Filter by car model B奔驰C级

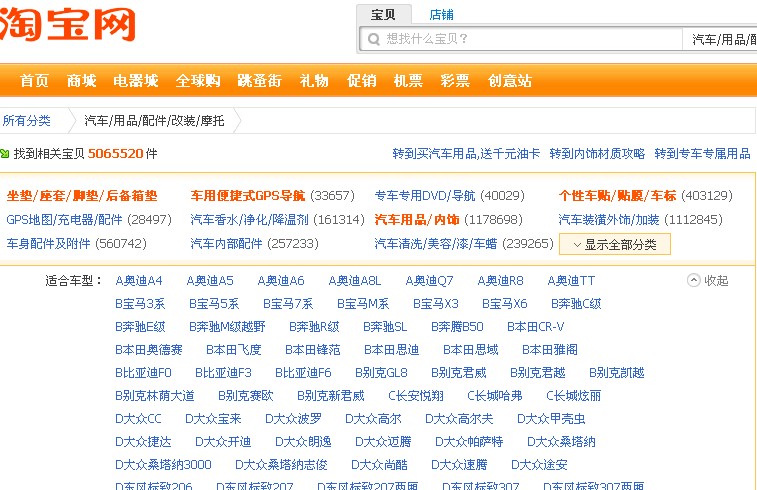tap(576, 304)
